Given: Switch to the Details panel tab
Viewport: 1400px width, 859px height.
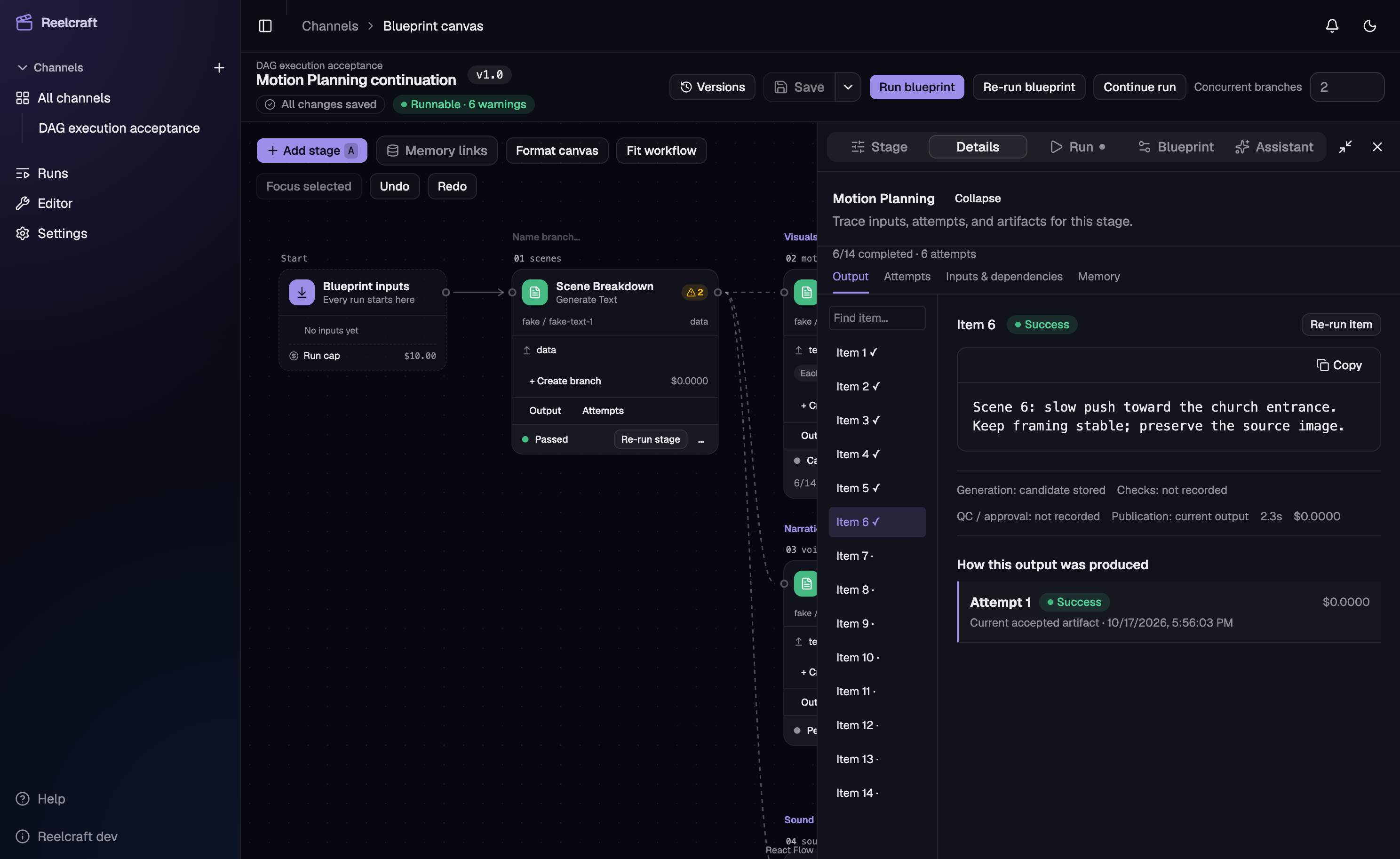Looking at the screenshot, I should (x=977, y=147).
